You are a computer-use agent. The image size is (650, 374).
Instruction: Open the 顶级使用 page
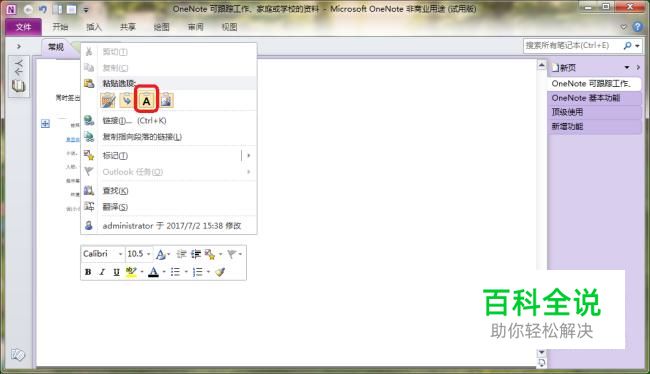[x=594, y=112]
